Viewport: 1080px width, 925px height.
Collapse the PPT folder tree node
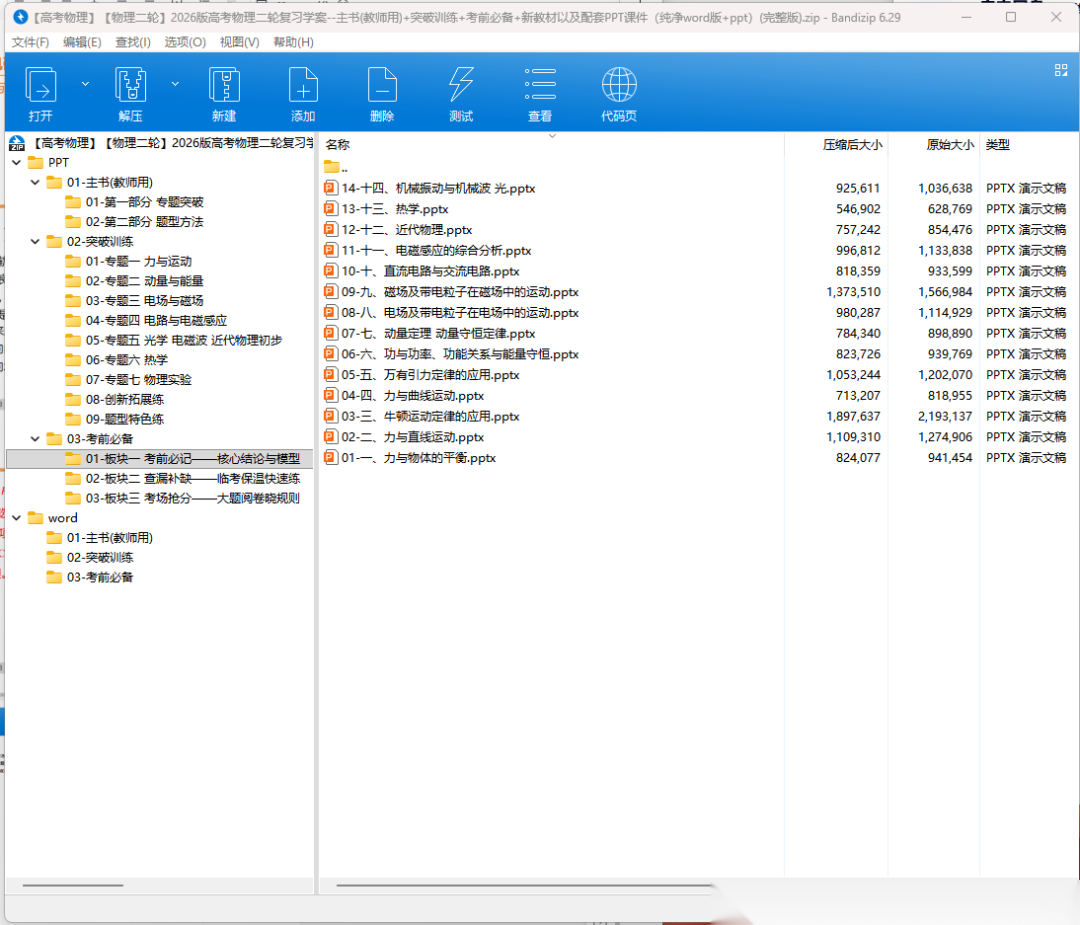[16, 162]
